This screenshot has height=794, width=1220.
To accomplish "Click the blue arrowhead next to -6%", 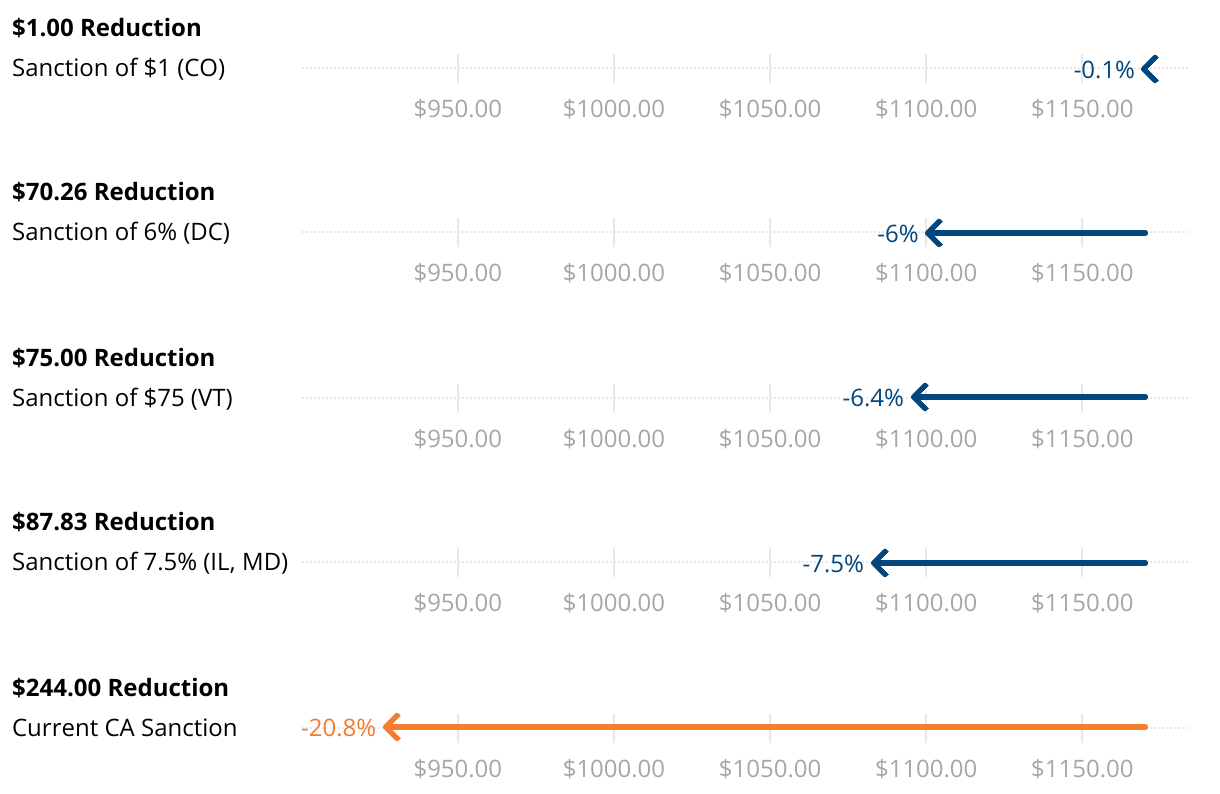I will click(934, 233).
